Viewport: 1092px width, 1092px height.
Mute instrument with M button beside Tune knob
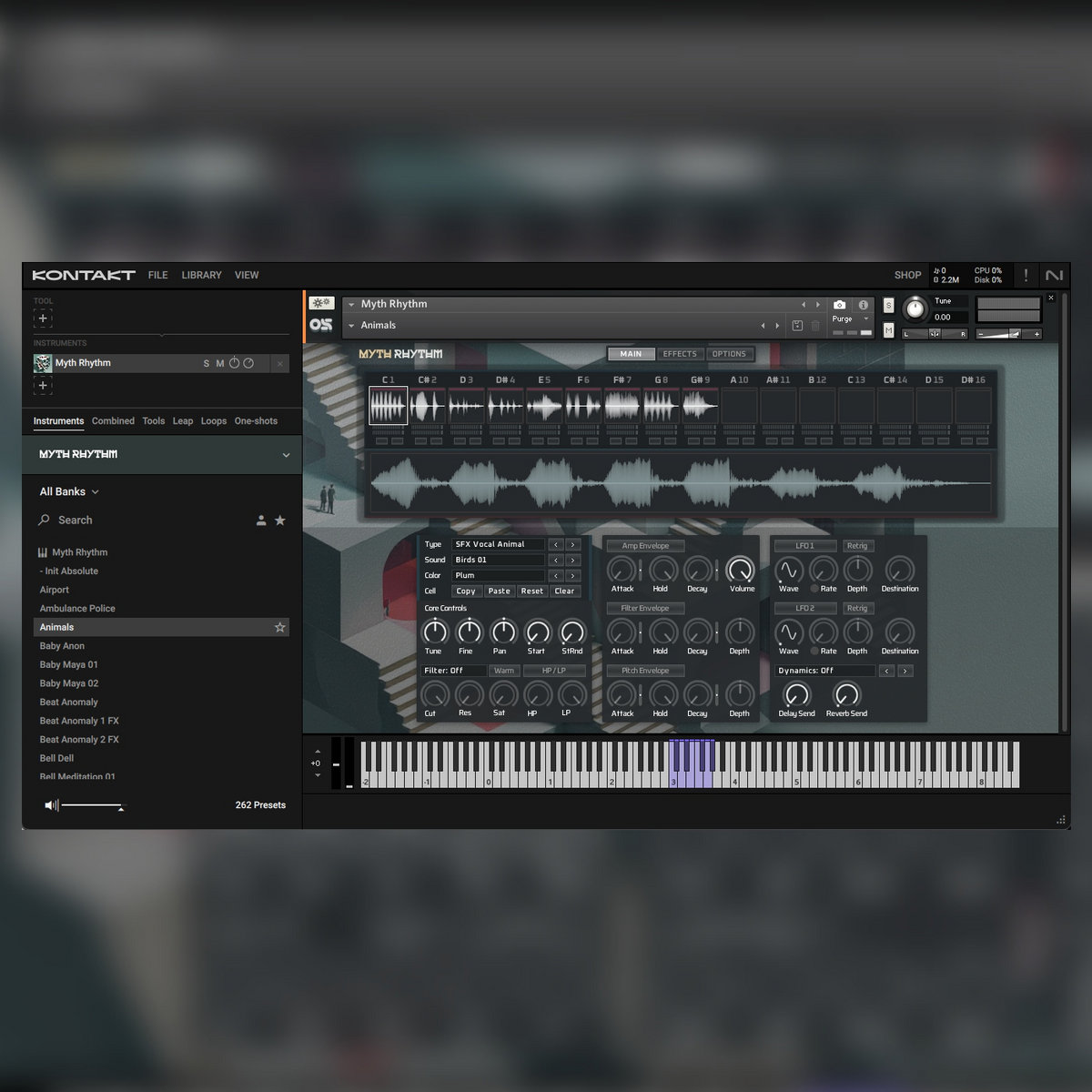[x=888, y=330]
